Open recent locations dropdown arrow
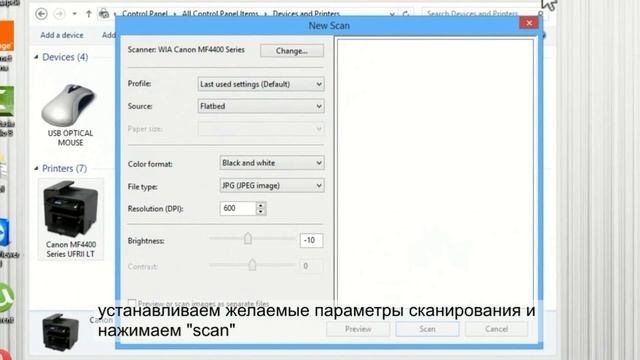Image resolution: width=640 pixels, height=360 pixels. (x=74, y=14)
